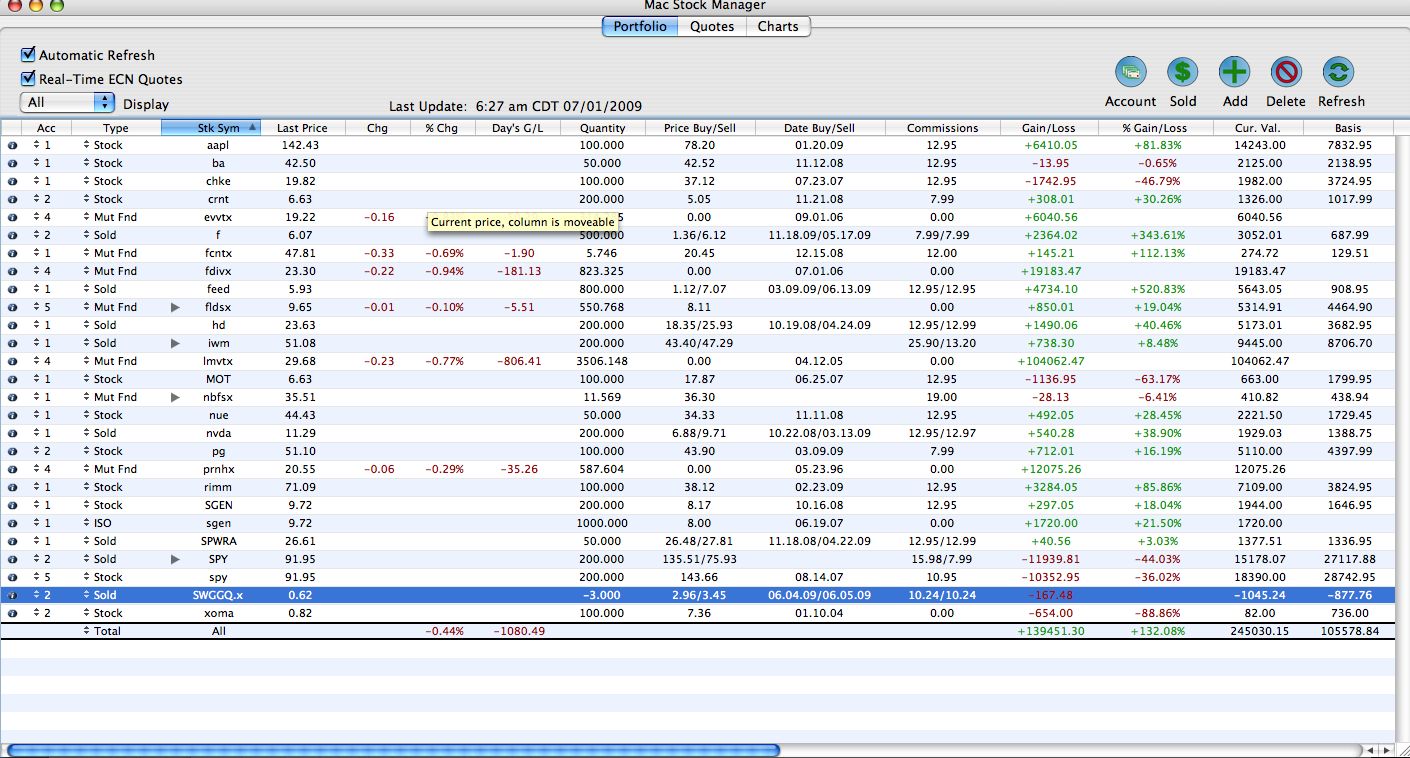The width and height of the screenshot is (1410, 758).
Task: Switch to the Quotes tab
Action: click(711, 27)
